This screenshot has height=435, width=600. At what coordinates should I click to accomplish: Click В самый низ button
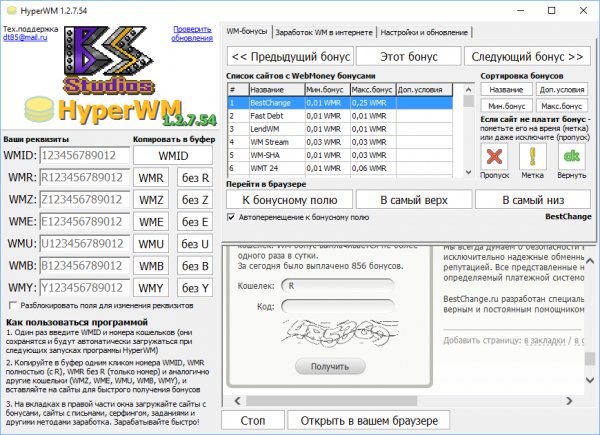tap(533, 200)
